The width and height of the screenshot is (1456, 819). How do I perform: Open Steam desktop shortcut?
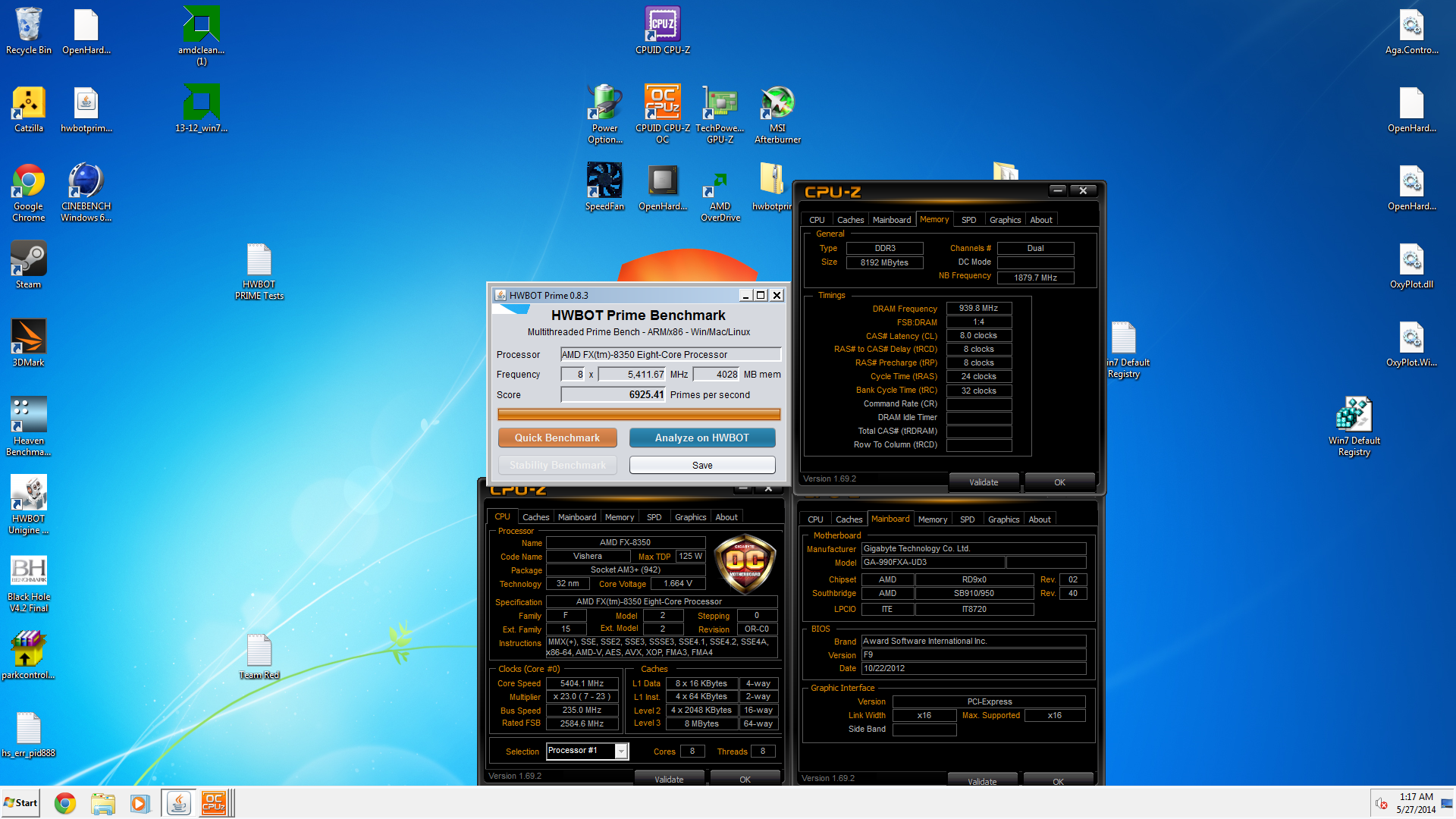point(28,265)
